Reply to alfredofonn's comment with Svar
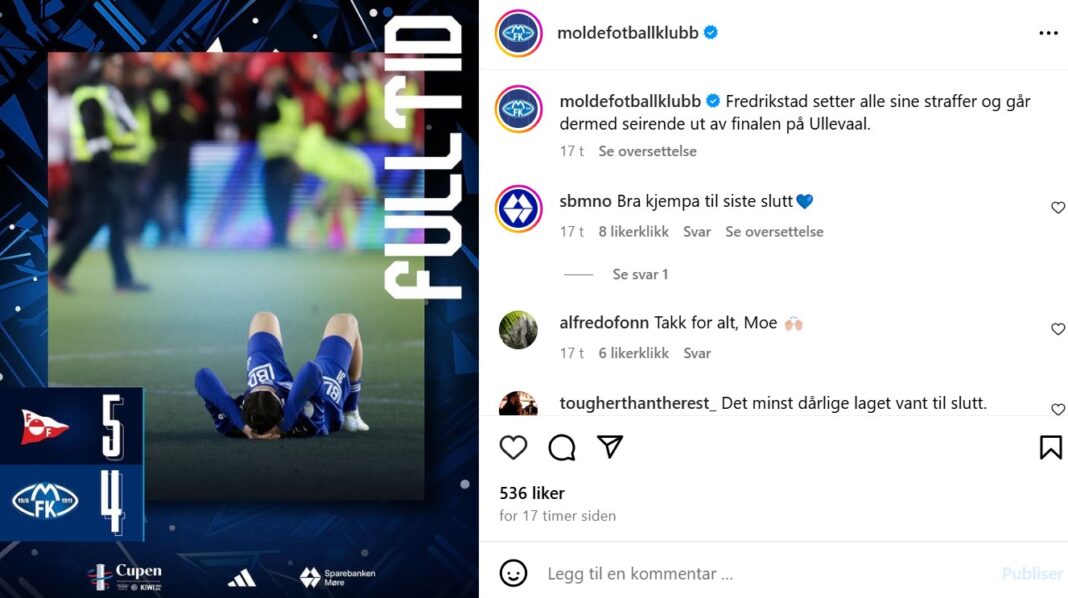 pos(697,353)
